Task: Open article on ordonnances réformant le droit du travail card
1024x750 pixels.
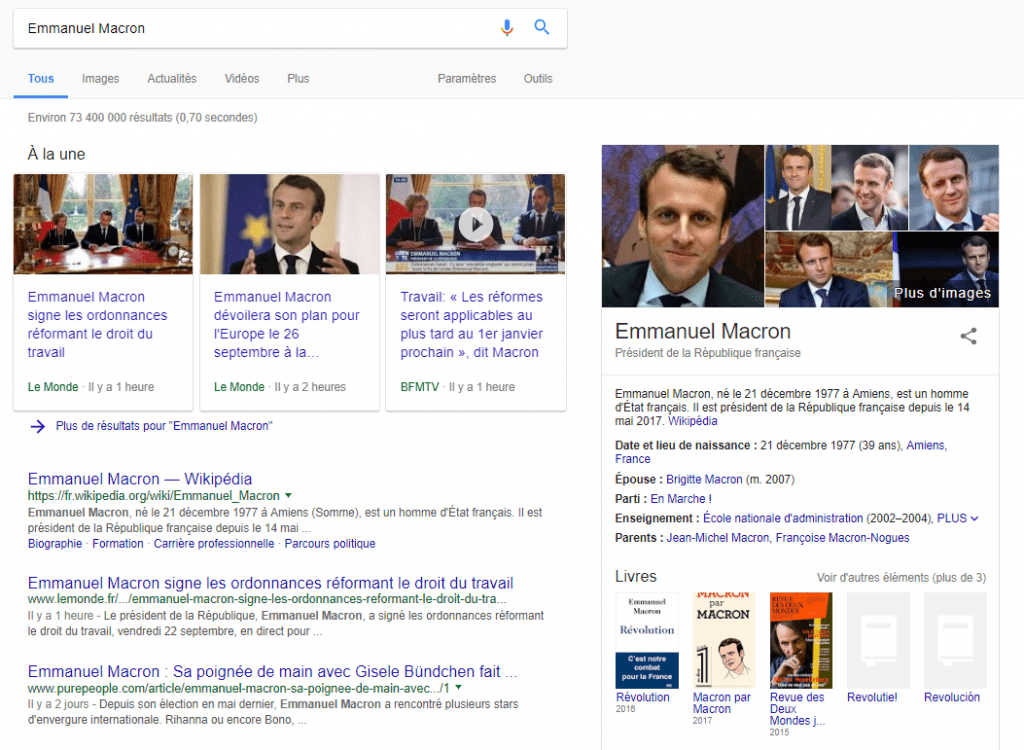Action: pyautogui.click(x=97, y=325)
